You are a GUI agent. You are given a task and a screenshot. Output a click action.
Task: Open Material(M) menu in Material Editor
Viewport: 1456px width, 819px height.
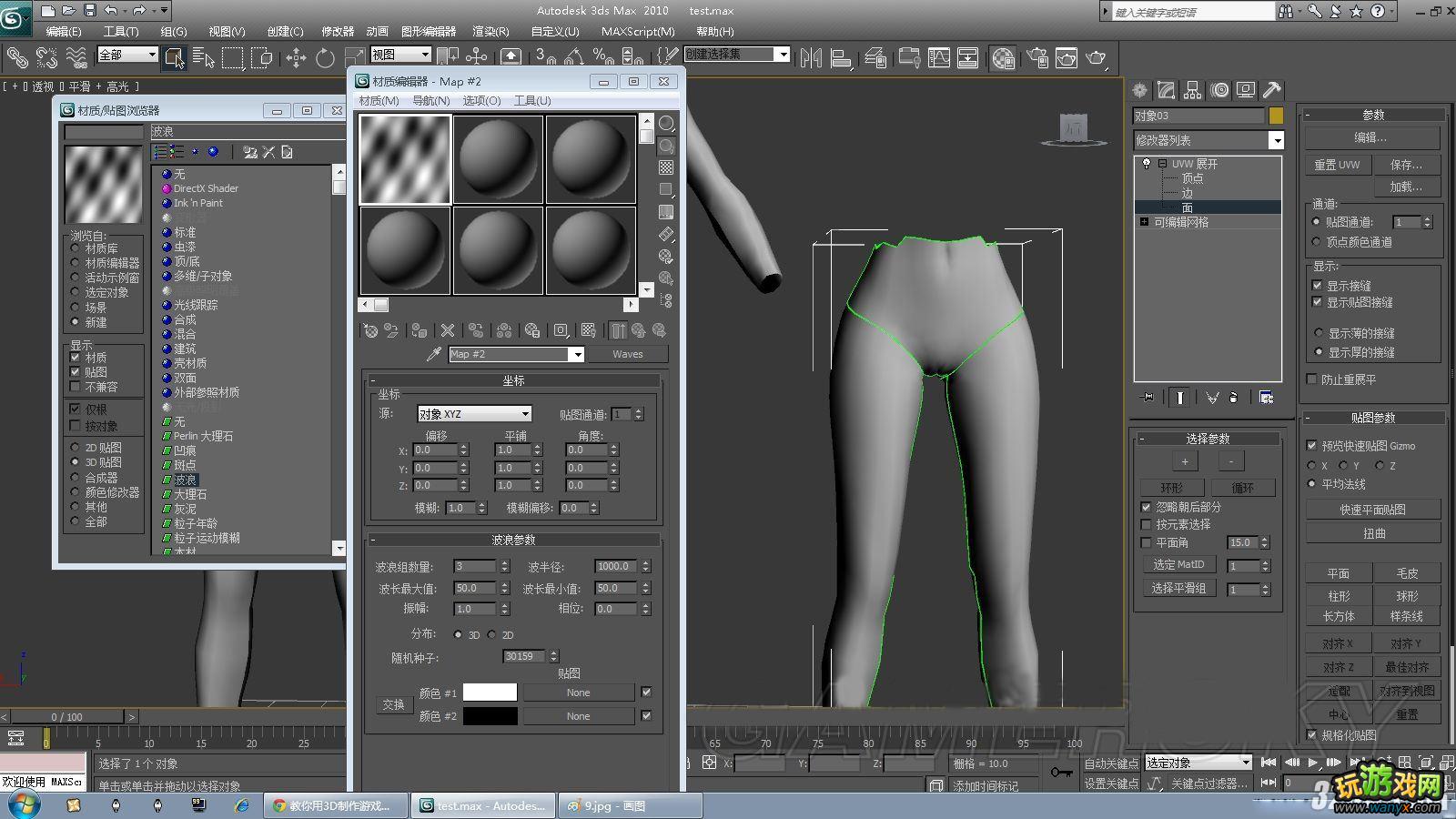379,101
